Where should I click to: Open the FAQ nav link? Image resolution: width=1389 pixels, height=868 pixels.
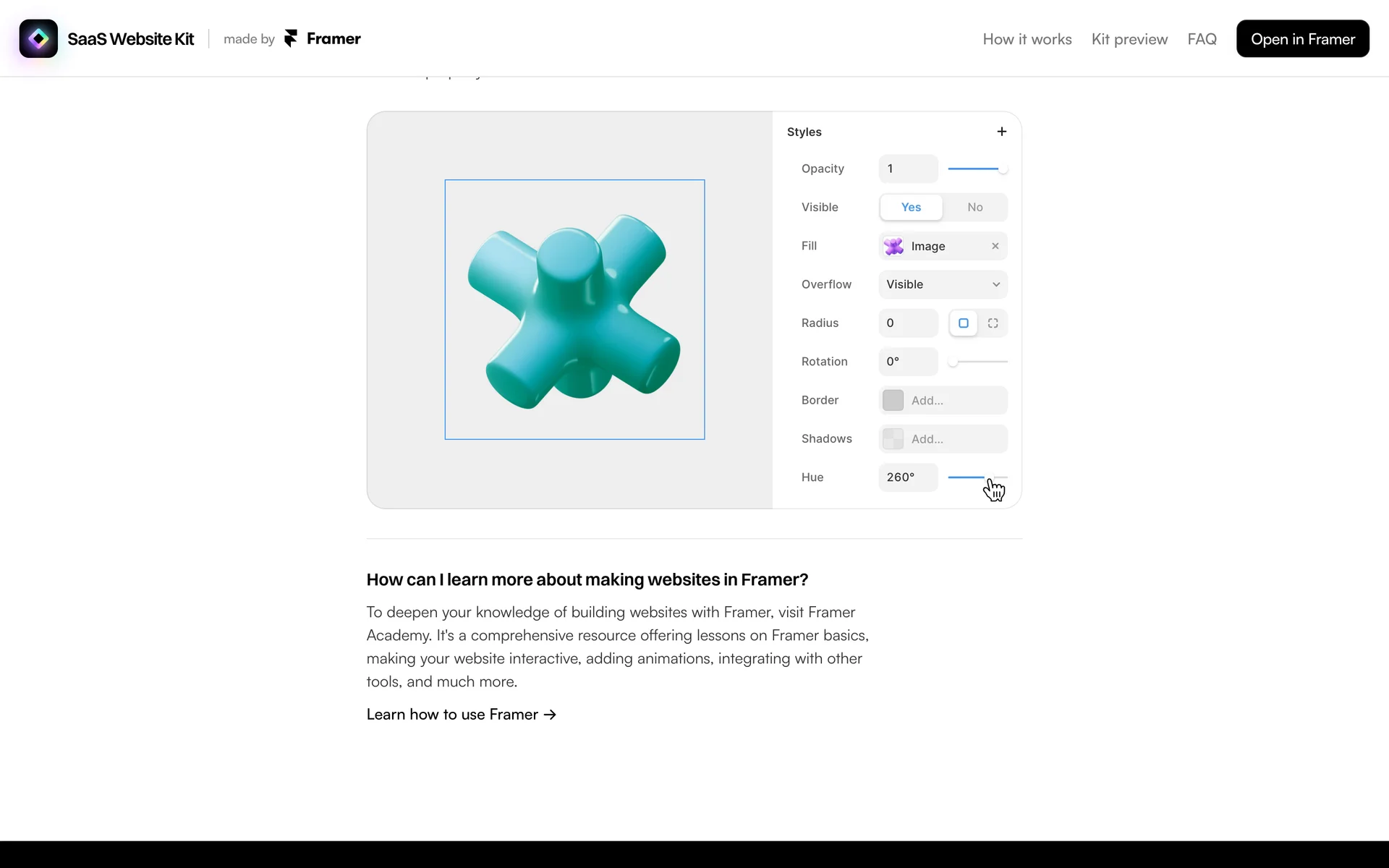pos(1202,39)
